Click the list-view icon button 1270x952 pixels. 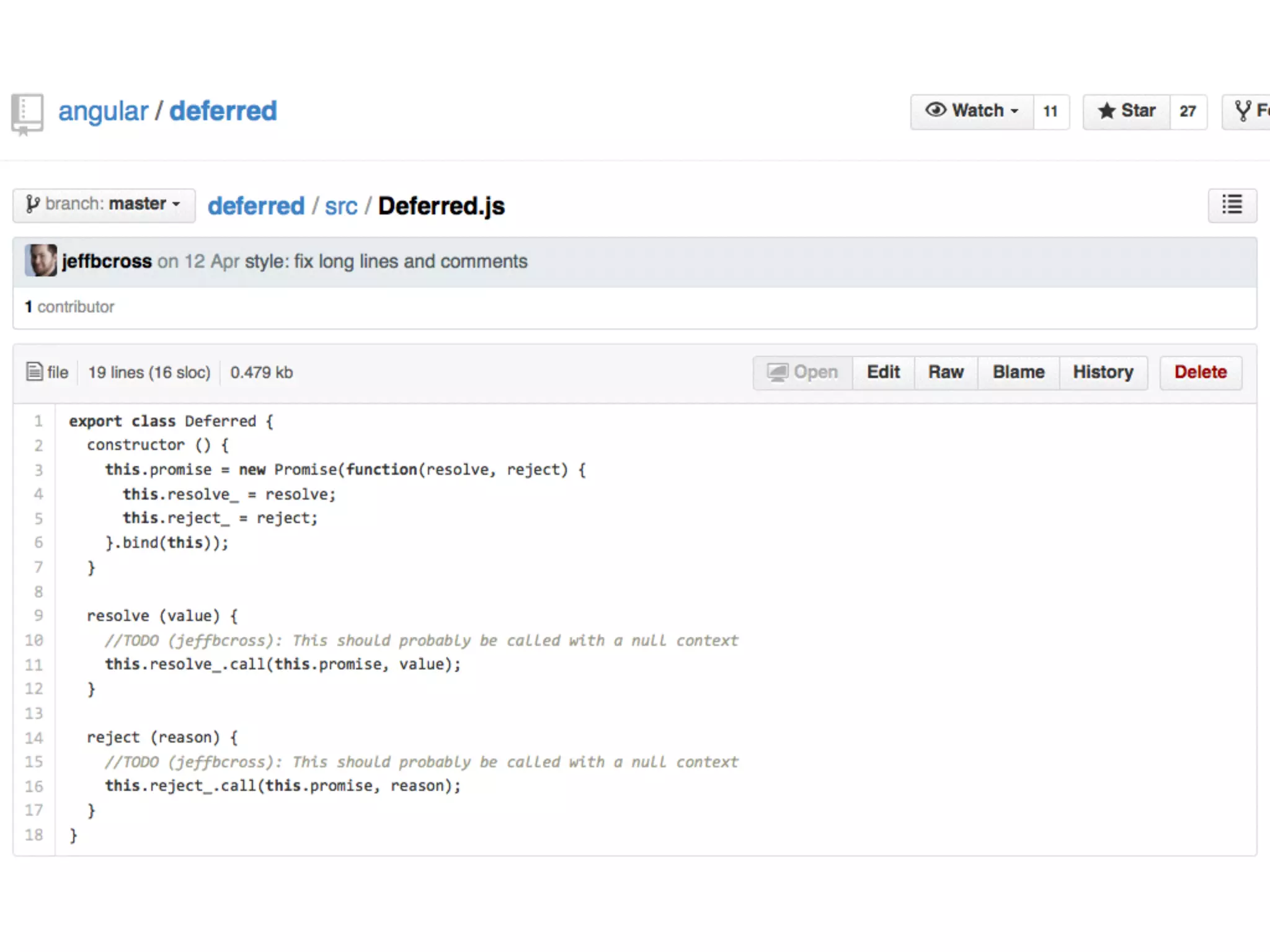1232,205
